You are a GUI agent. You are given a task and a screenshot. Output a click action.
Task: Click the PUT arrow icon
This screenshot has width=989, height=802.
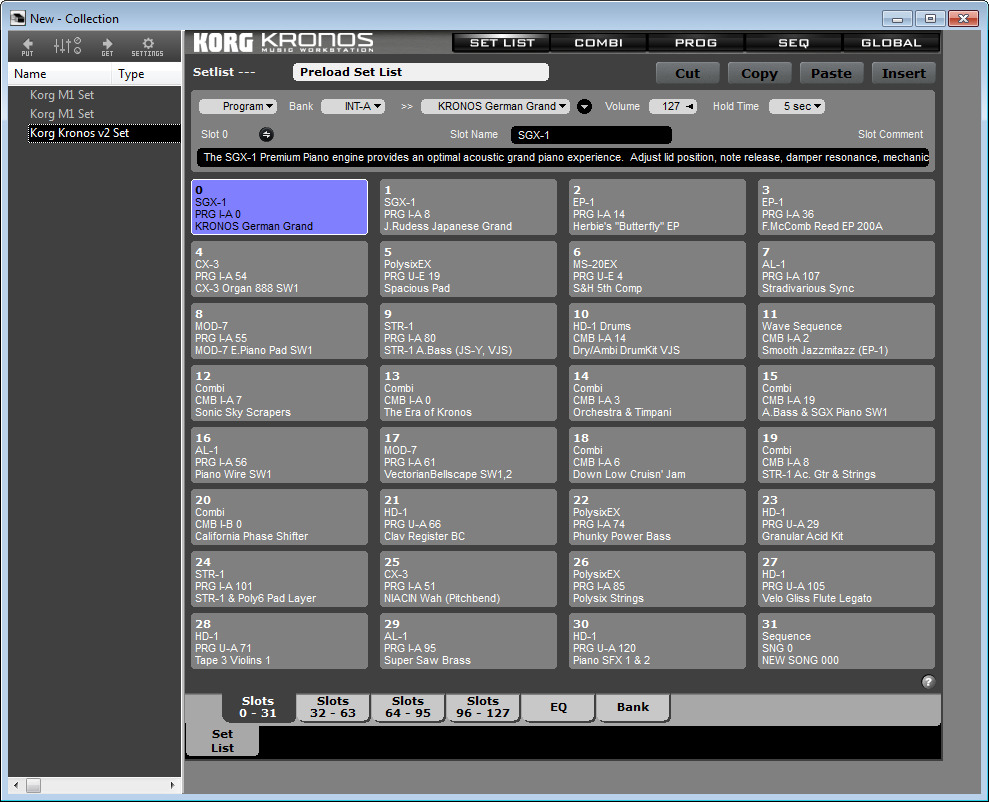(27, 46)
